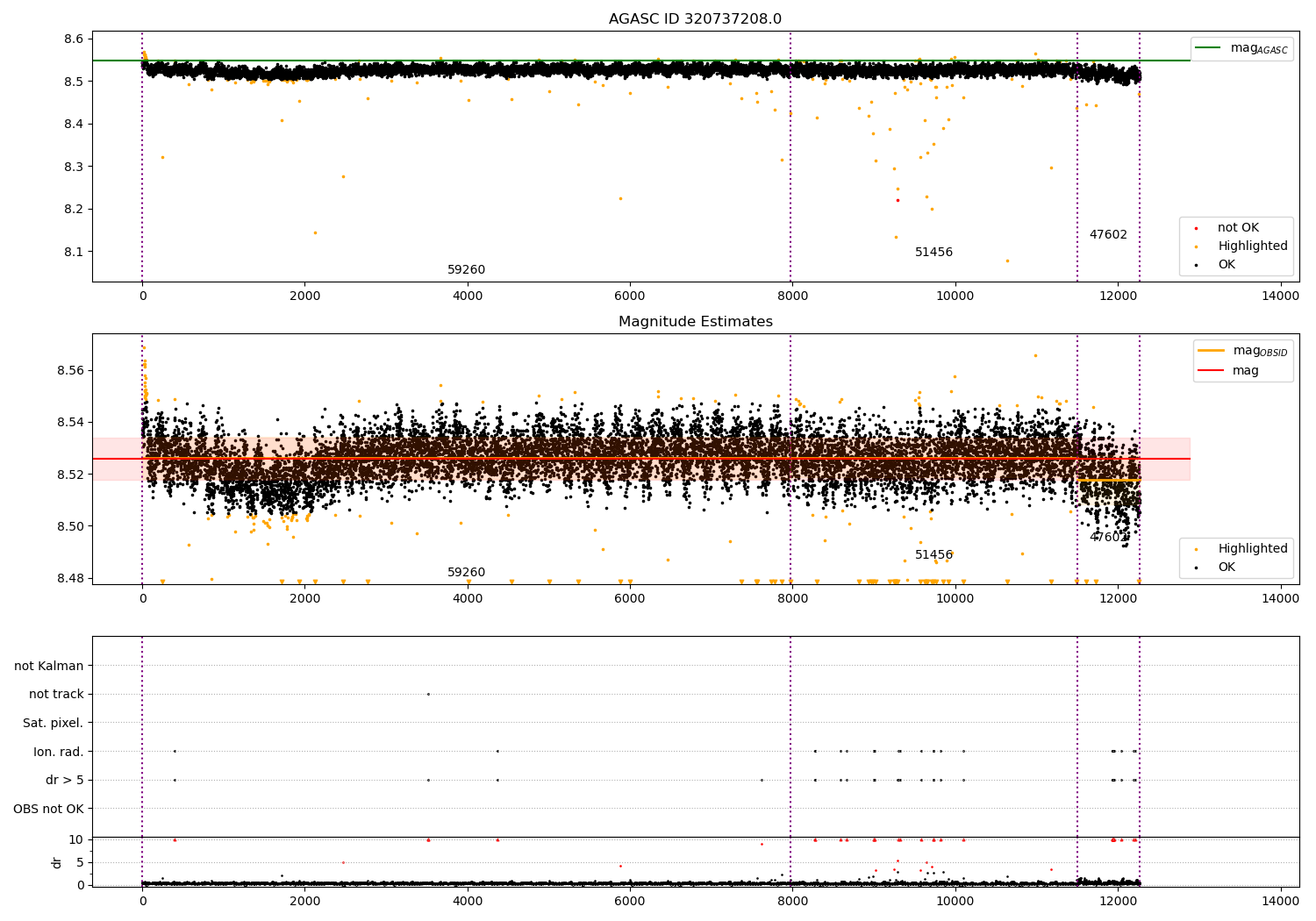The width and height of the screenshot is (1316, 921).
Task: Click the 'not Kalman' row label
Action: (x=49, y=667)
